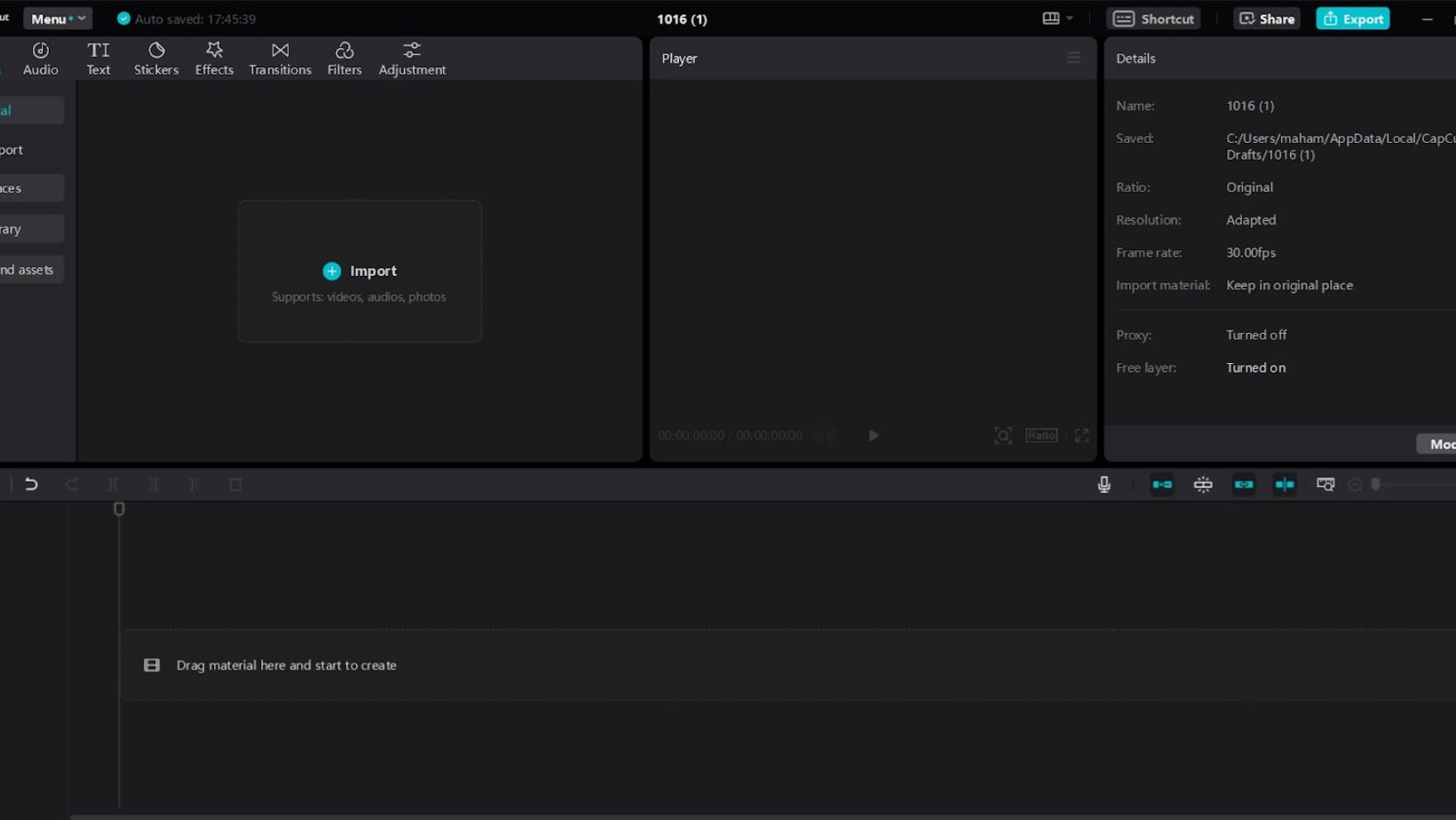This screenshot has width=1456, height=820.
Task: Click the Player quality grid icon
Action: pos(826,436)
